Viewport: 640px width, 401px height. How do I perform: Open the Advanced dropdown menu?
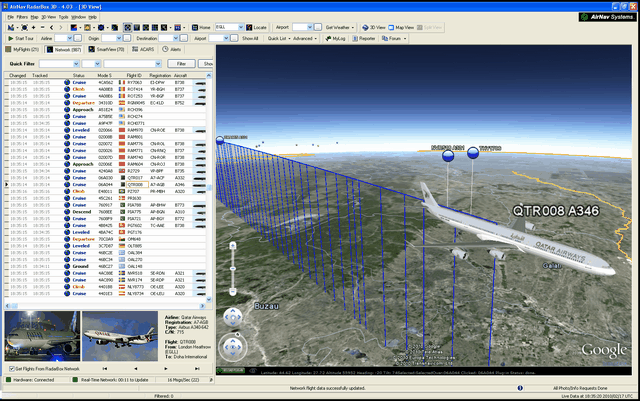(305, 38)
